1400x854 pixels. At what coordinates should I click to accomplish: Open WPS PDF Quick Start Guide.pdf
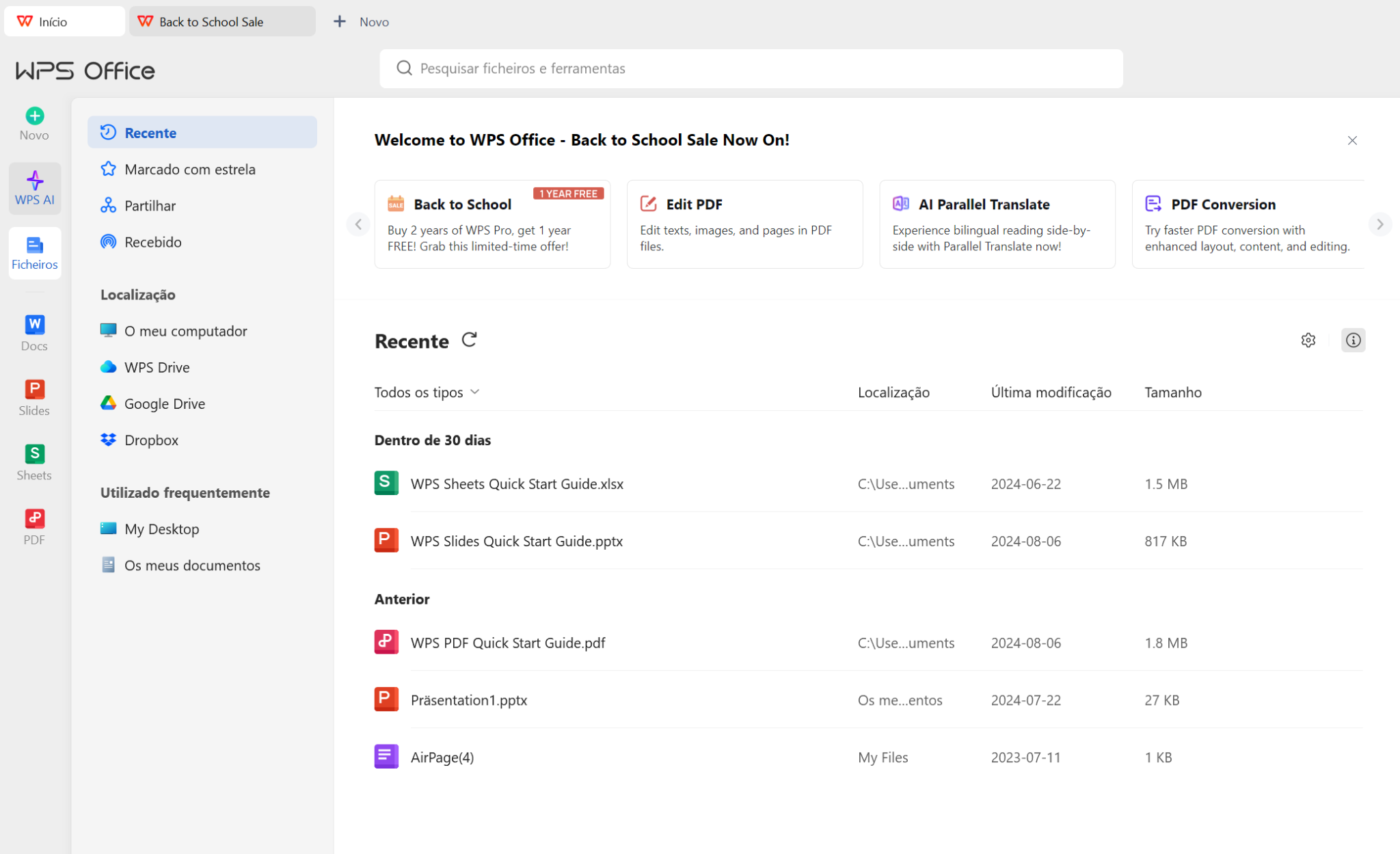[507, 643]
